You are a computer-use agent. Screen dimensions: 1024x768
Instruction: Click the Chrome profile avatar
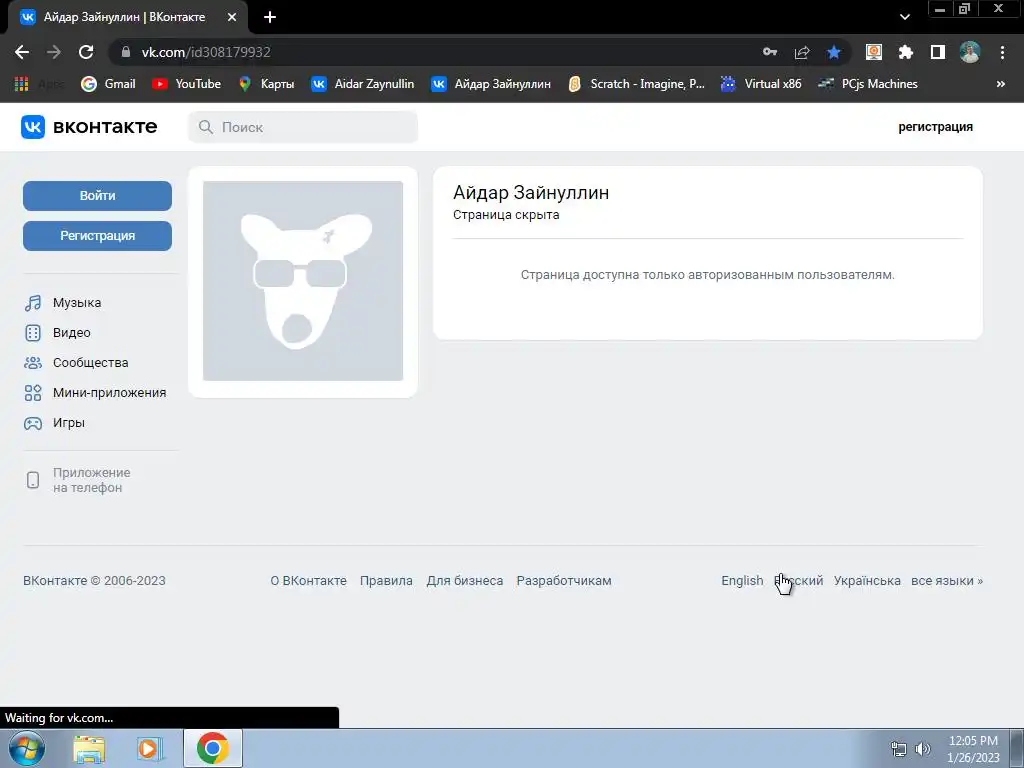point(970,52)
